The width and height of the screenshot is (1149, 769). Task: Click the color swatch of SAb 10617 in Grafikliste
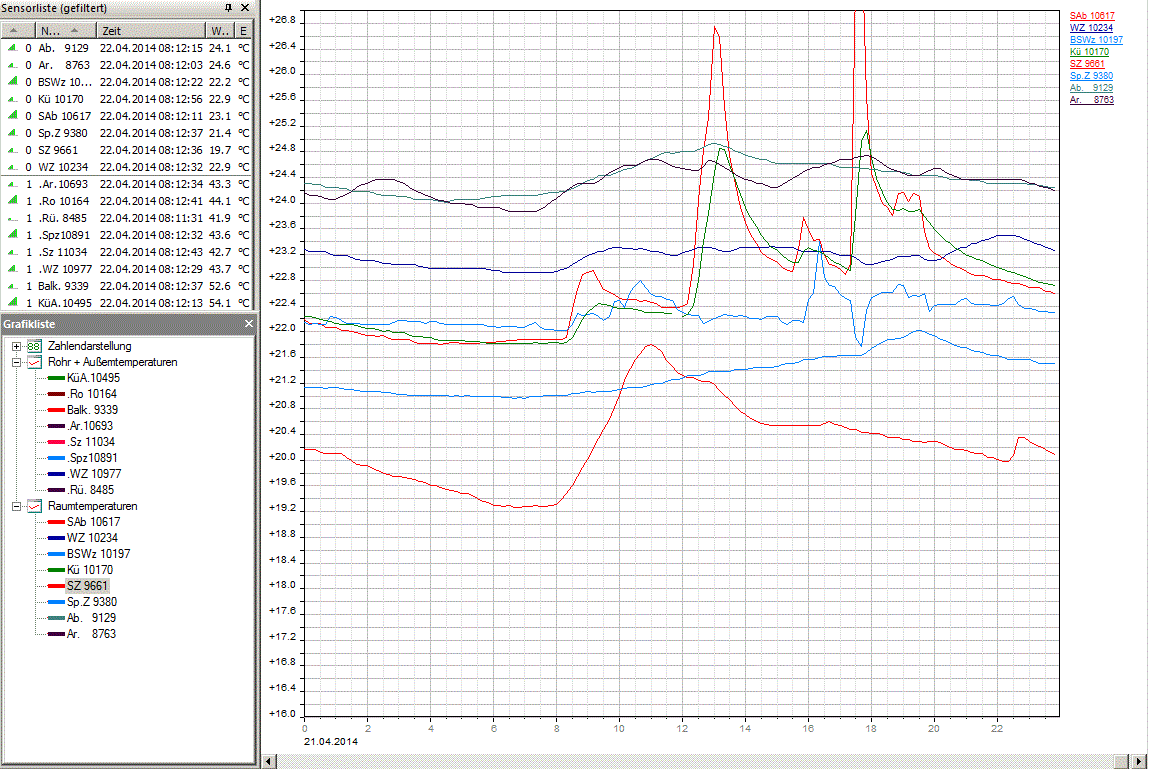pyautogui.click(x=56, y=522)
